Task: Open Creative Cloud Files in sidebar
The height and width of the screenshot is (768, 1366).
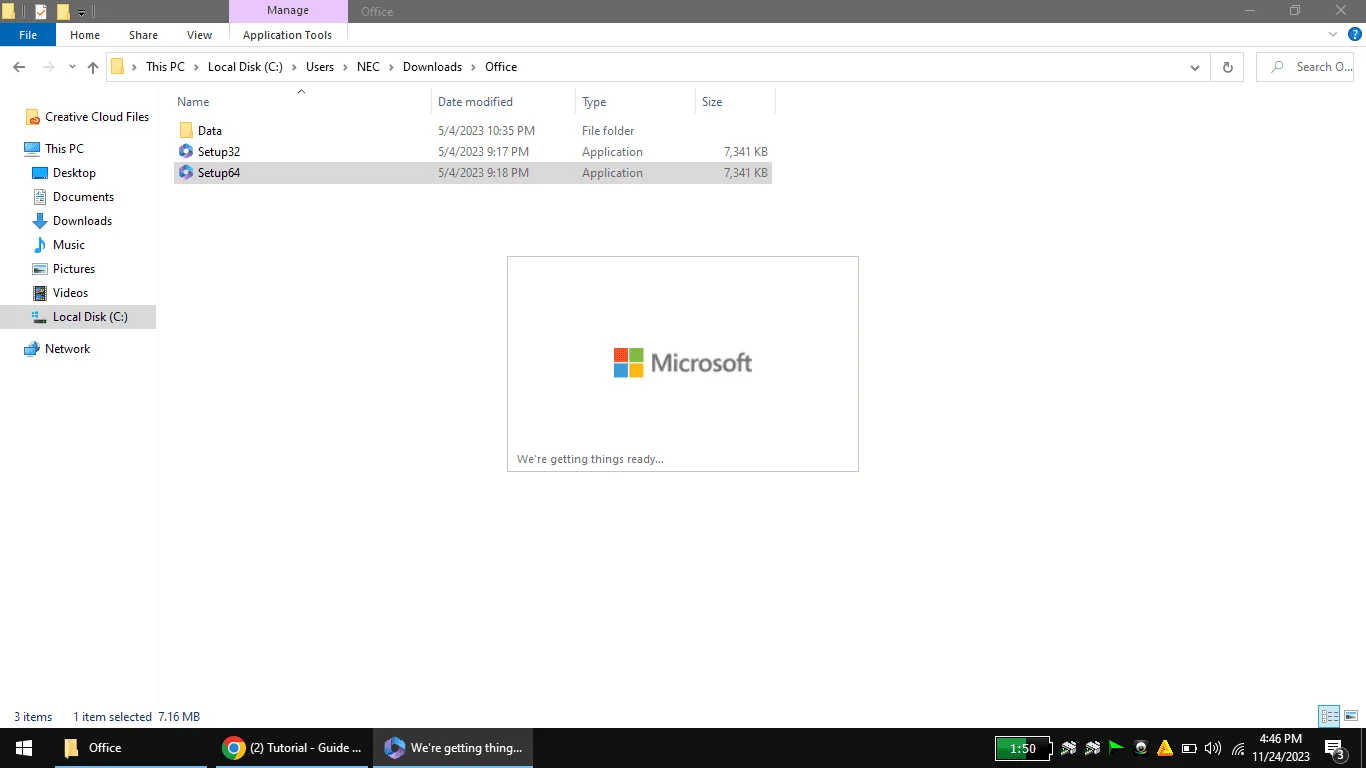Action: 88,117
